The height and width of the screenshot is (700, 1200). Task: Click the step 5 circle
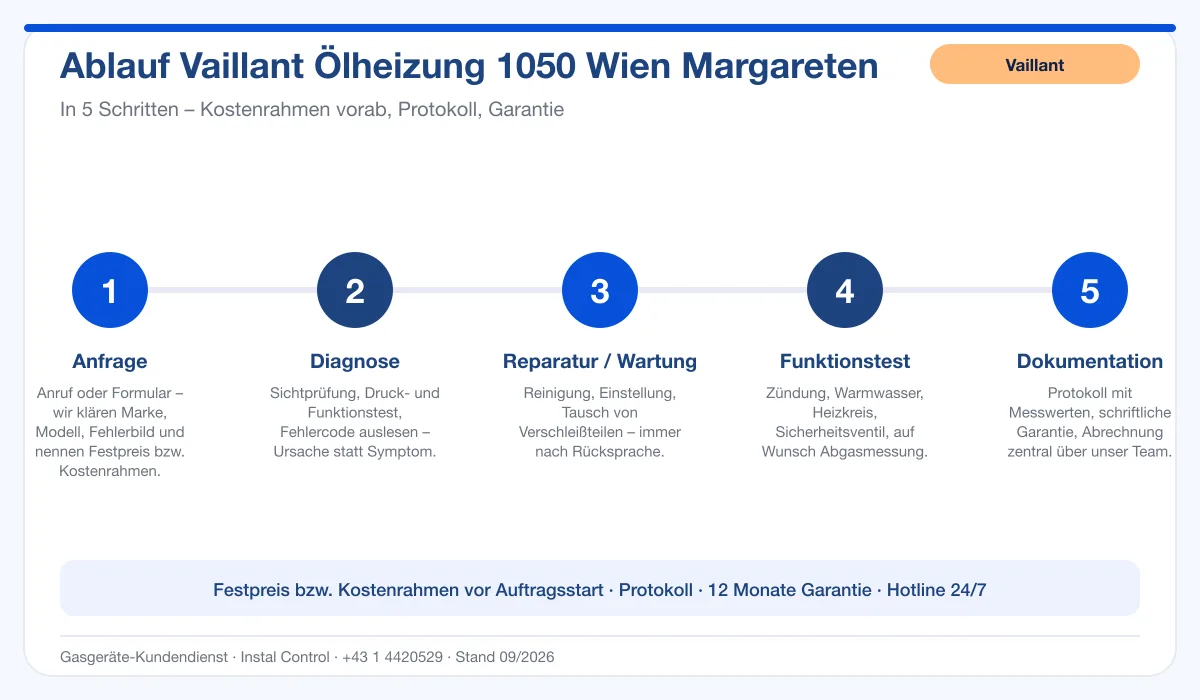coord(1090,290)
